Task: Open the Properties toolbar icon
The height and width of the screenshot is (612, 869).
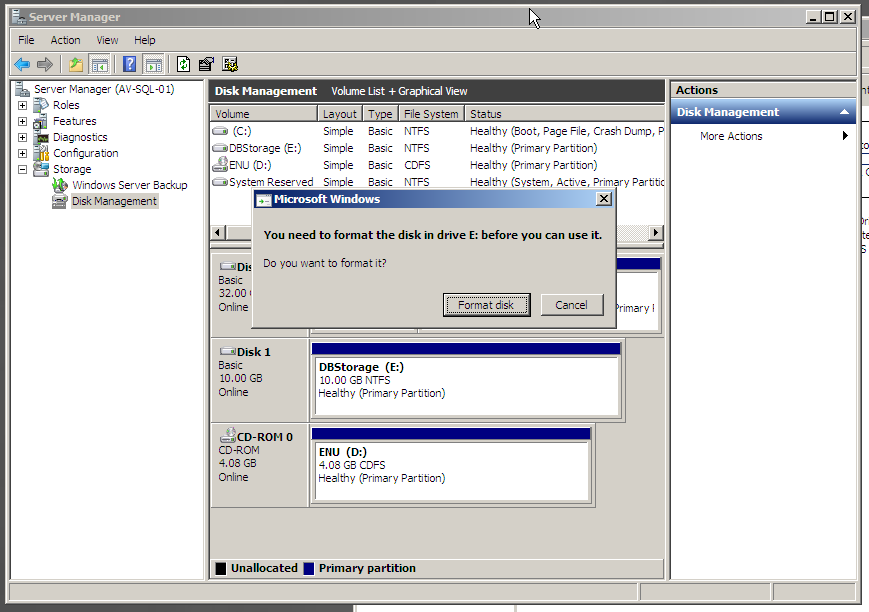Action: click(x=206, y=65)
